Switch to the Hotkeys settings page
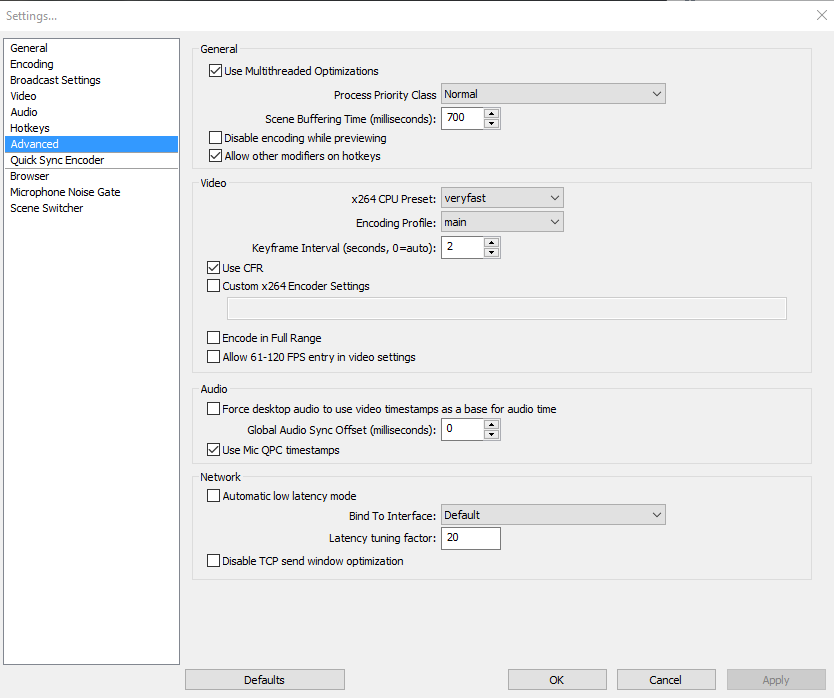834x698 pixels. coord(30,128)
